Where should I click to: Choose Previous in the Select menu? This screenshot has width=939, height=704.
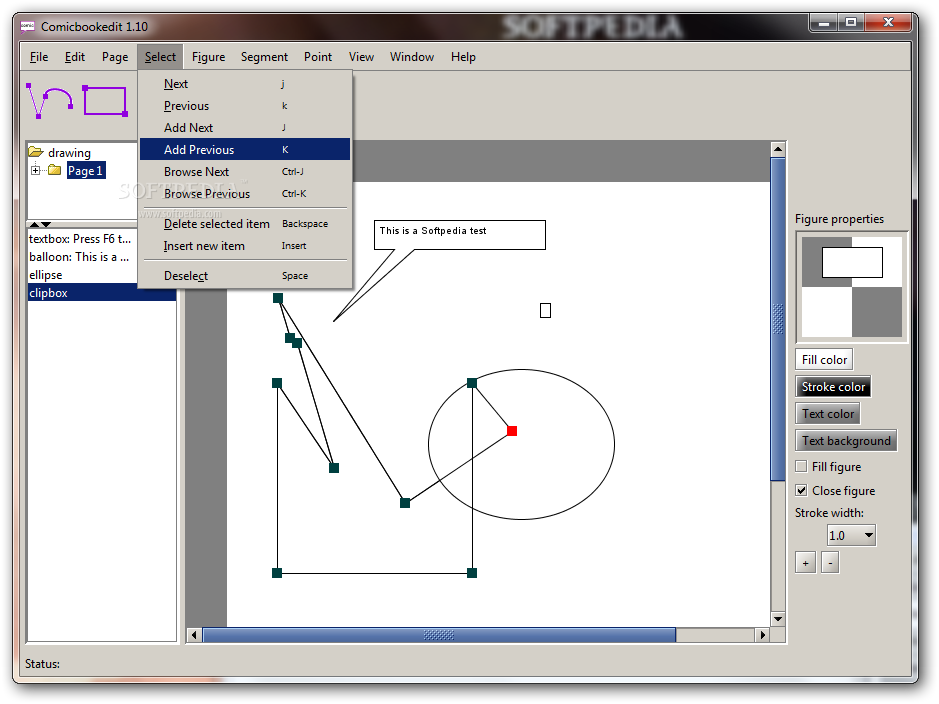245,106
